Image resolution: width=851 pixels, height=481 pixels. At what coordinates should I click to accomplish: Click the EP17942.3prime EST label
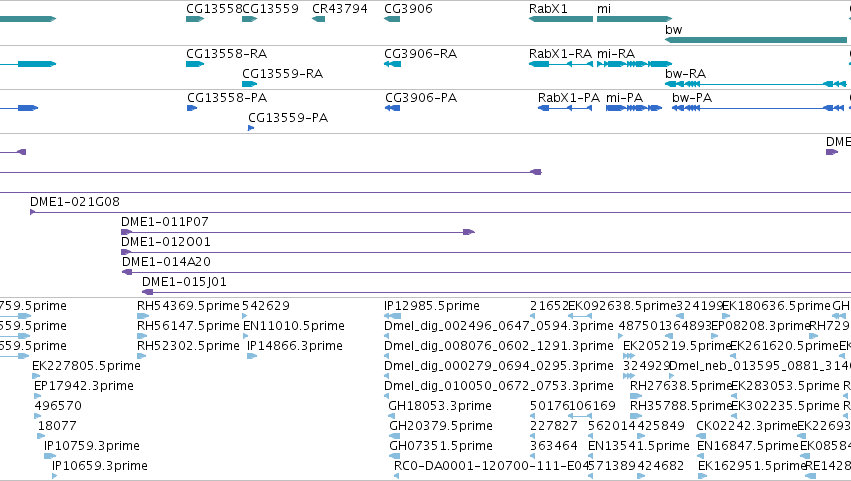pyautogui.click(x=84, y=387)
